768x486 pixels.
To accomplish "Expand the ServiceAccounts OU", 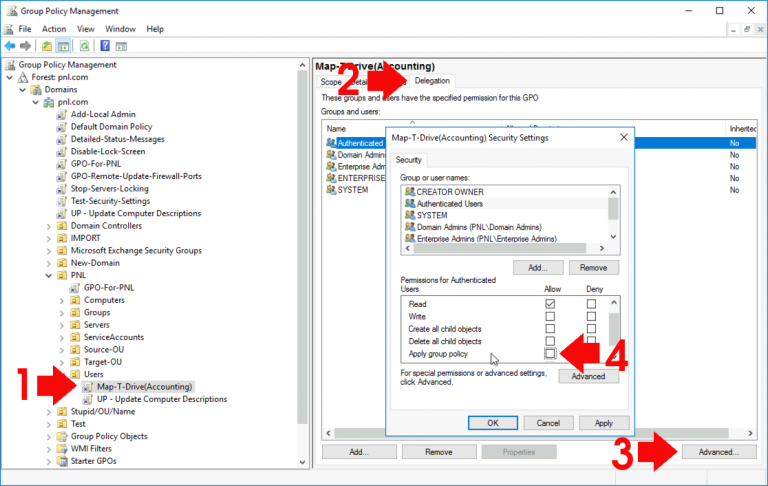I will coord(62,338).
